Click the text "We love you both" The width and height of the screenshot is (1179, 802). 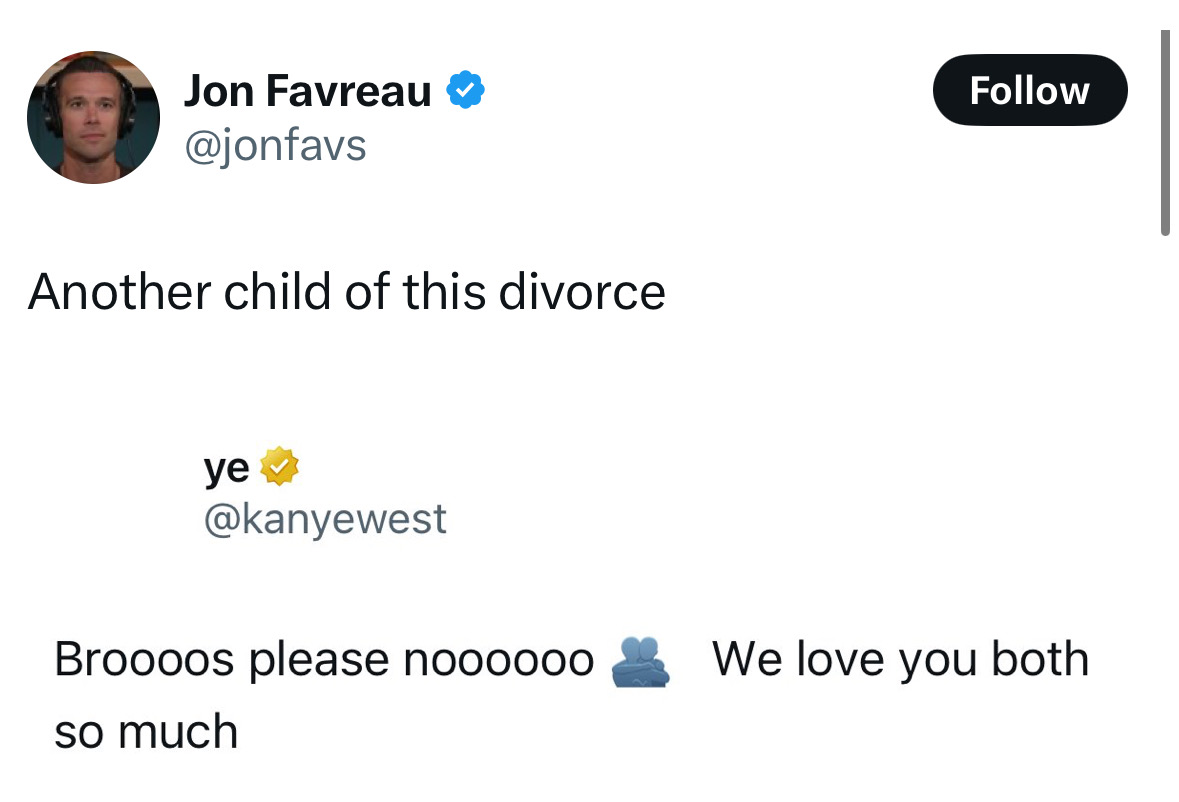click(x=900, y=659)
